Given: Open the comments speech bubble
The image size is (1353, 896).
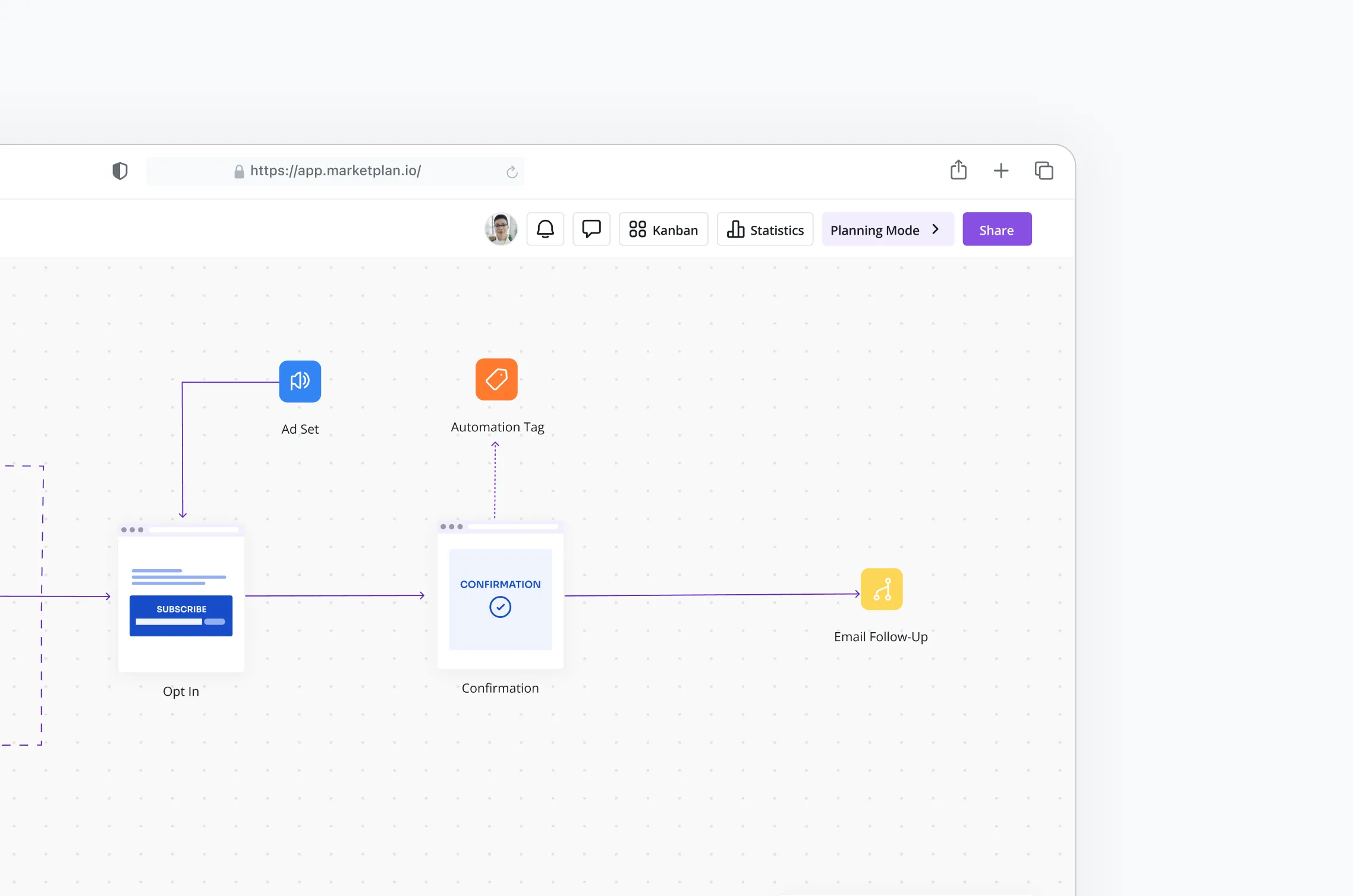Looking at the screenshot, I should click(x=591, y=229).
